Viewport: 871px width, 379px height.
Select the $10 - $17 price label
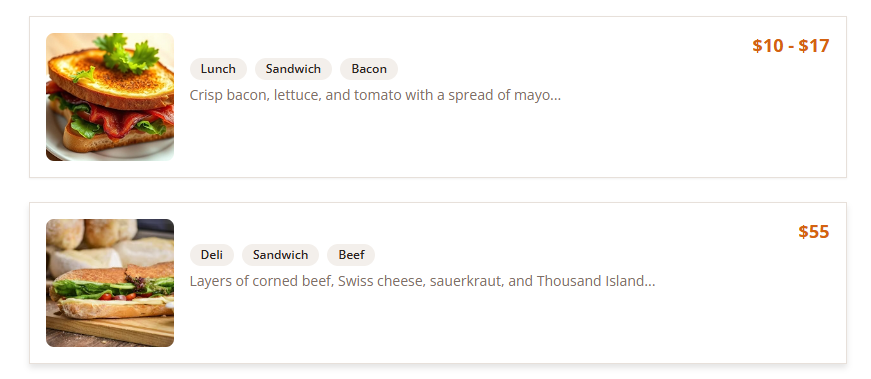(x=790, y=46)
